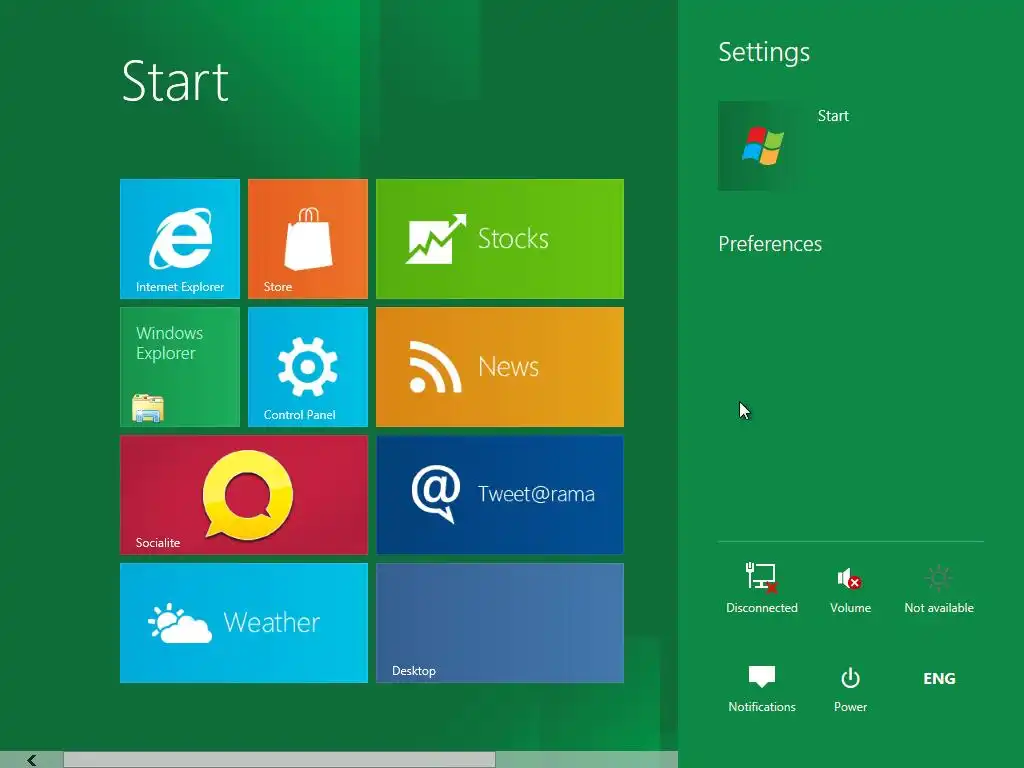Launch the News feed tile
Screen dimensions: 1024x768
tap(500, 366)
